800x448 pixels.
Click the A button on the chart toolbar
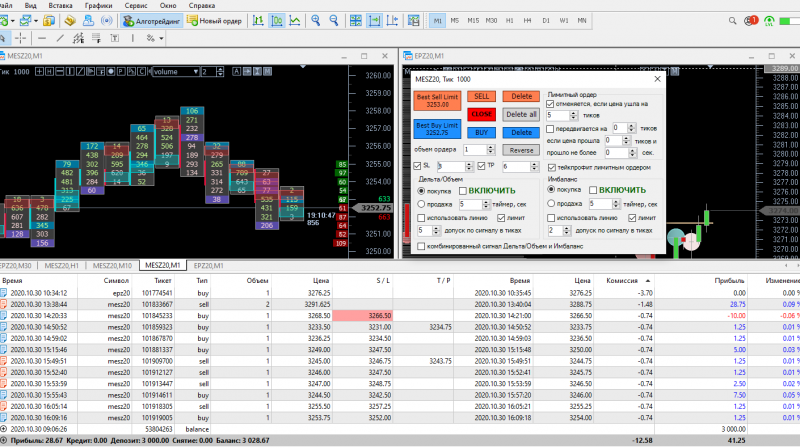[x=236, y=71]
